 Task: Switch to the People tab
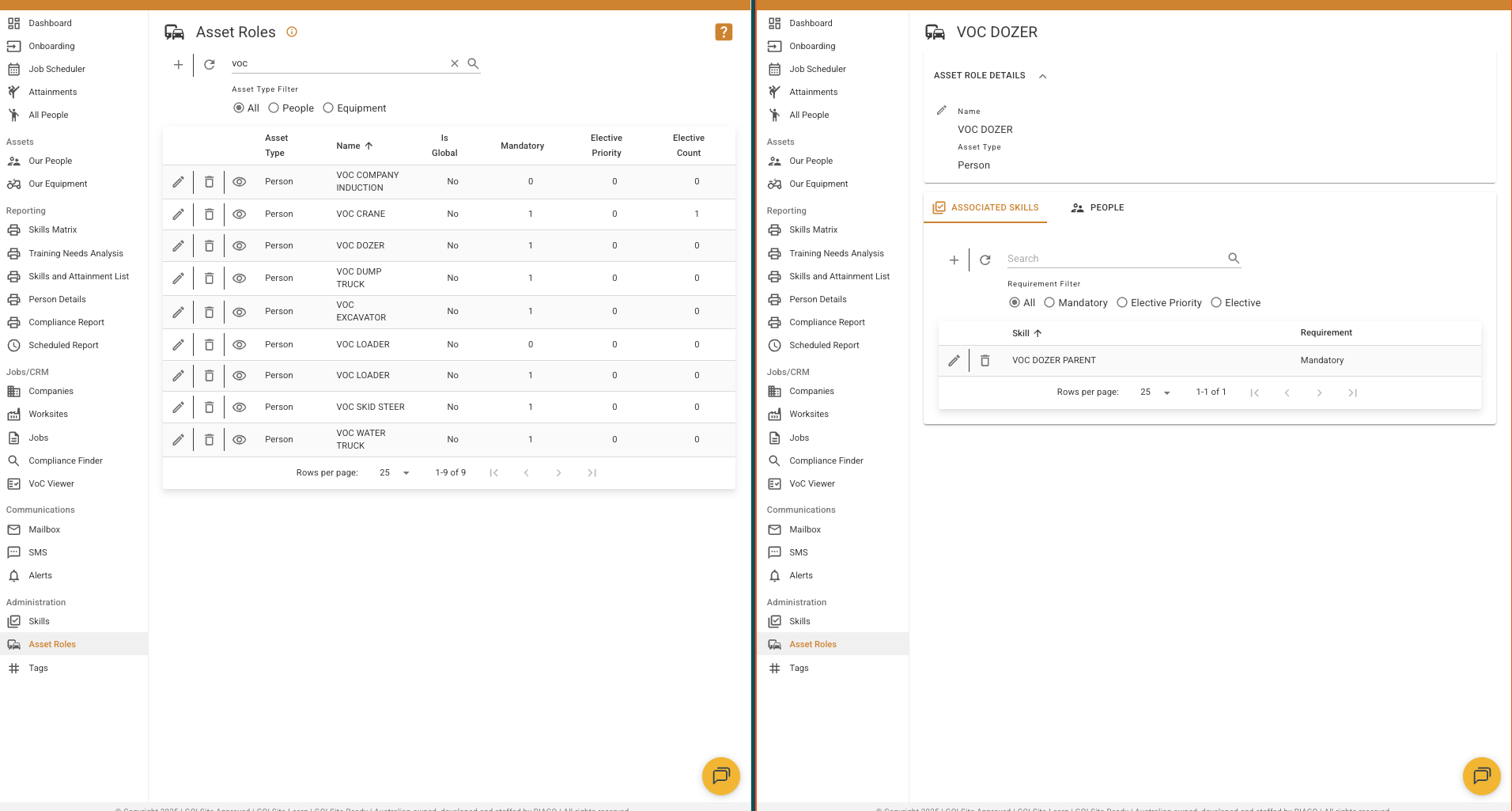[1097, 208]
